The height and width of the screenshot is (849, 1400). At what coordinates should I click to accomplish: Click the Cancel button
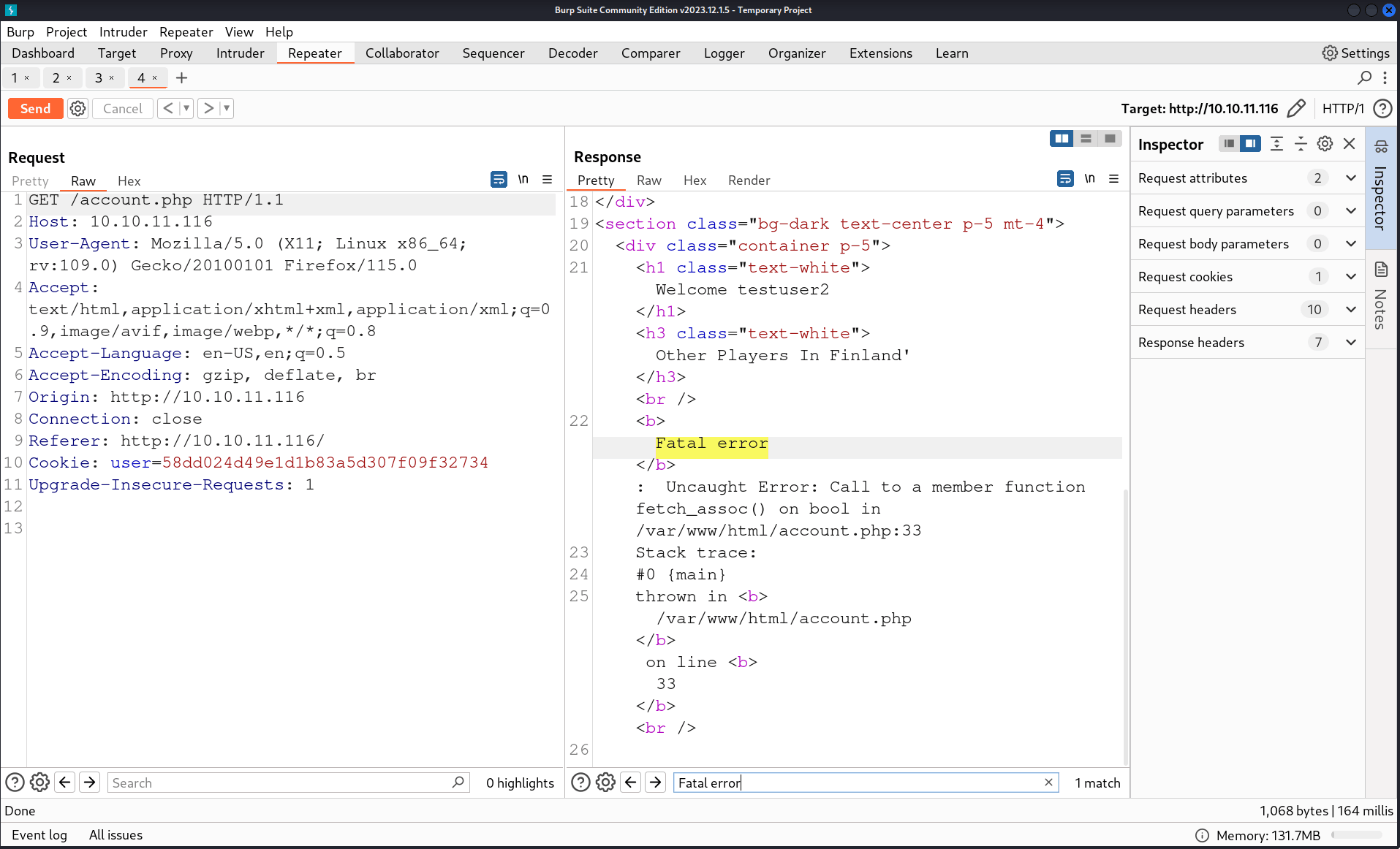(x=123, y=108)
